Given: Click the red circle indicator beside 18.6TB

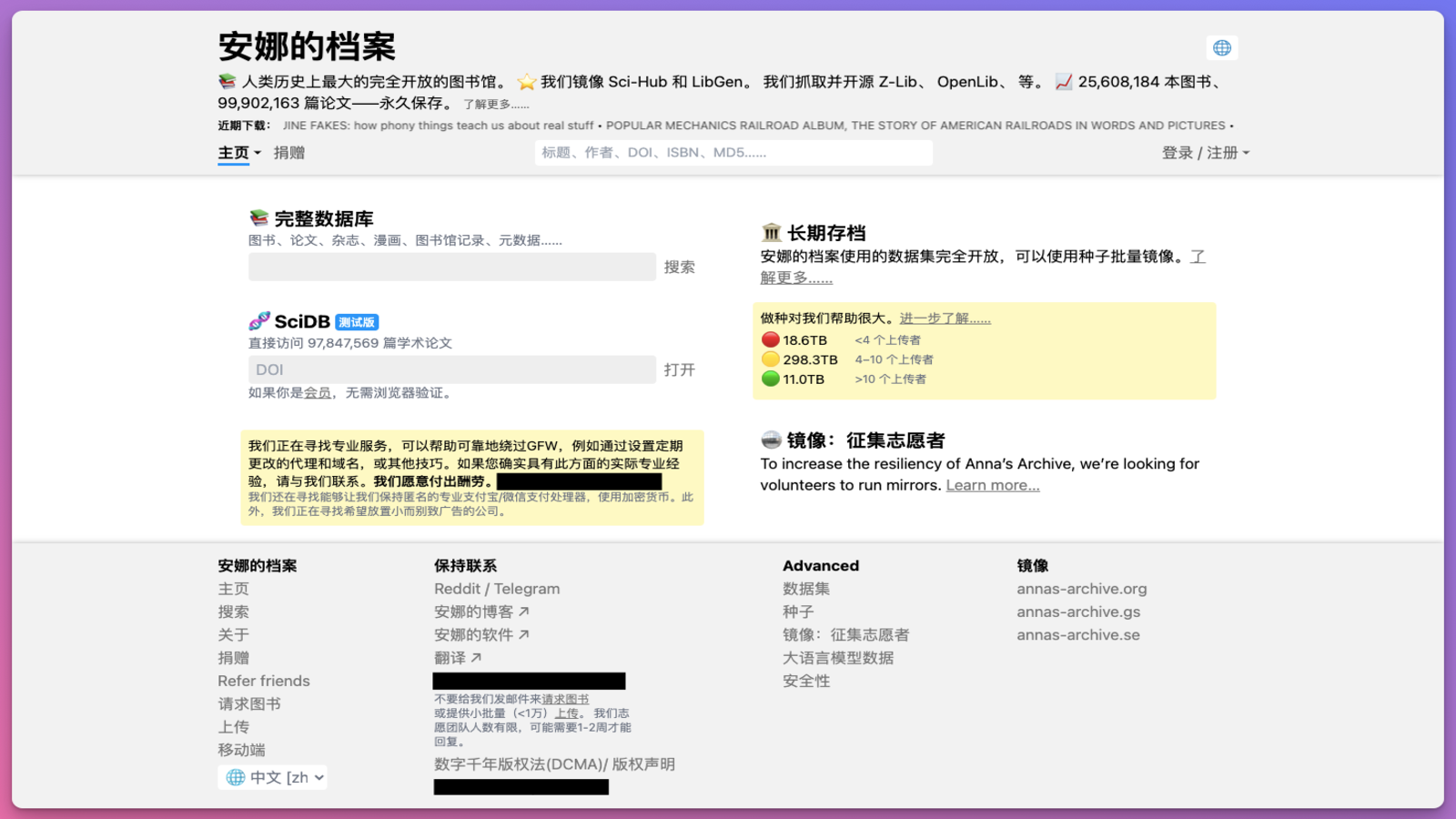Looking at the screenshot, I should [x=769, y=339].
